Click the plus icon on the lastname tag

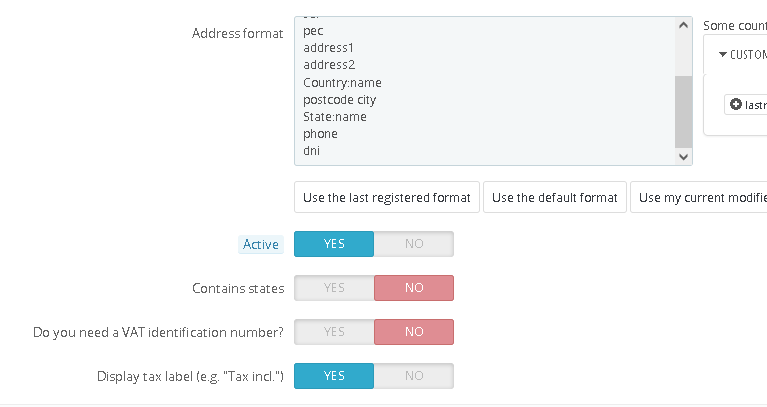point(736,104)
